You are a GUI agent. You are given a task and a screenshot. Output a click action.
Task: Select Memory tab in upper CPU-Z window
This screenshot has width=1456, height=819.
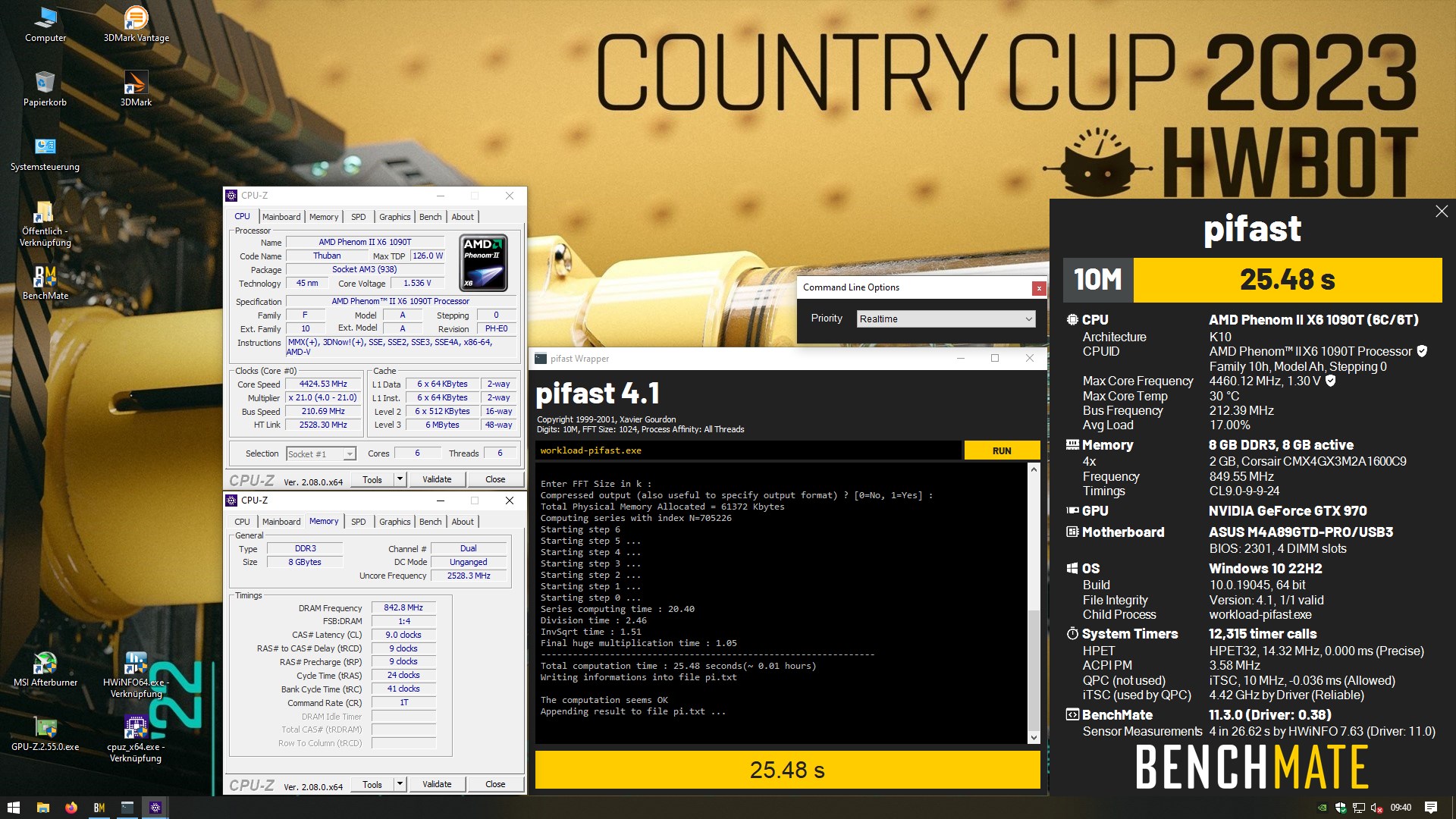click(x=324, y=217)
